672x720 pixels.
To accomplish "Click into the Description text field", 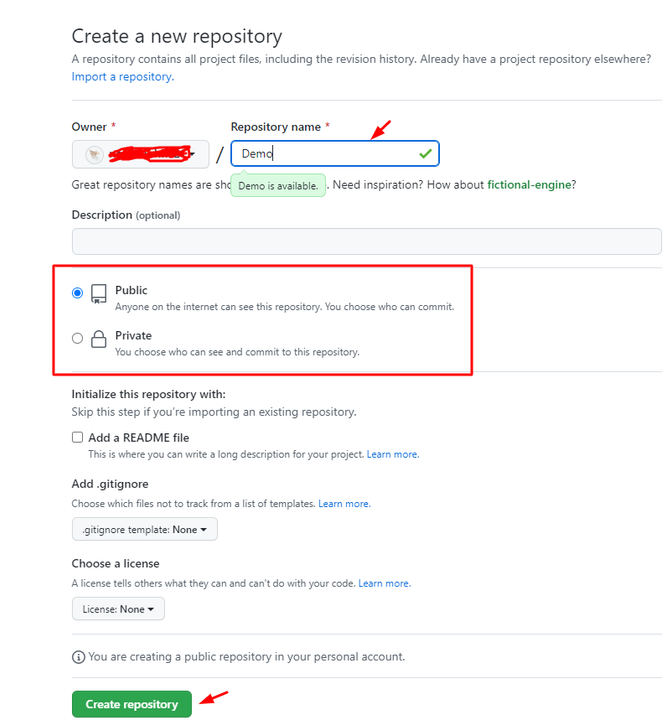I will click(x=367, y=242).
